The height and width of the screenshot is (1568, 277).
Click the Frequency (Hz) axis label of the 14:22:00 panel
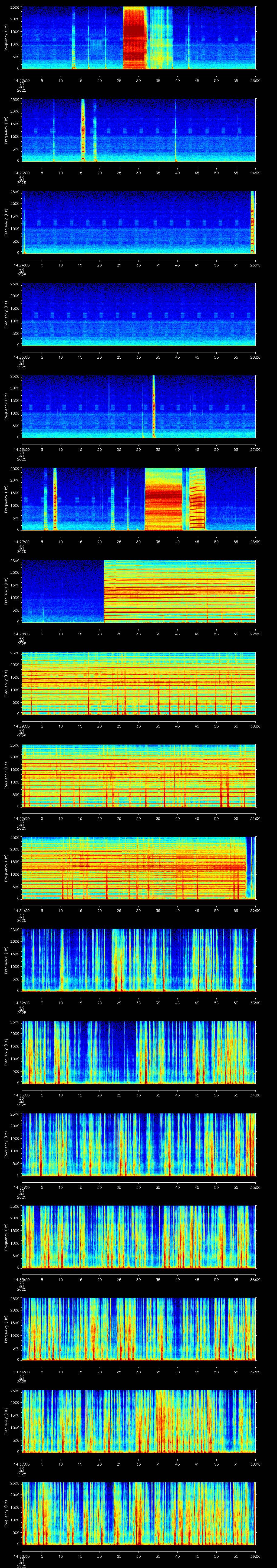click(x=6, y=38)
